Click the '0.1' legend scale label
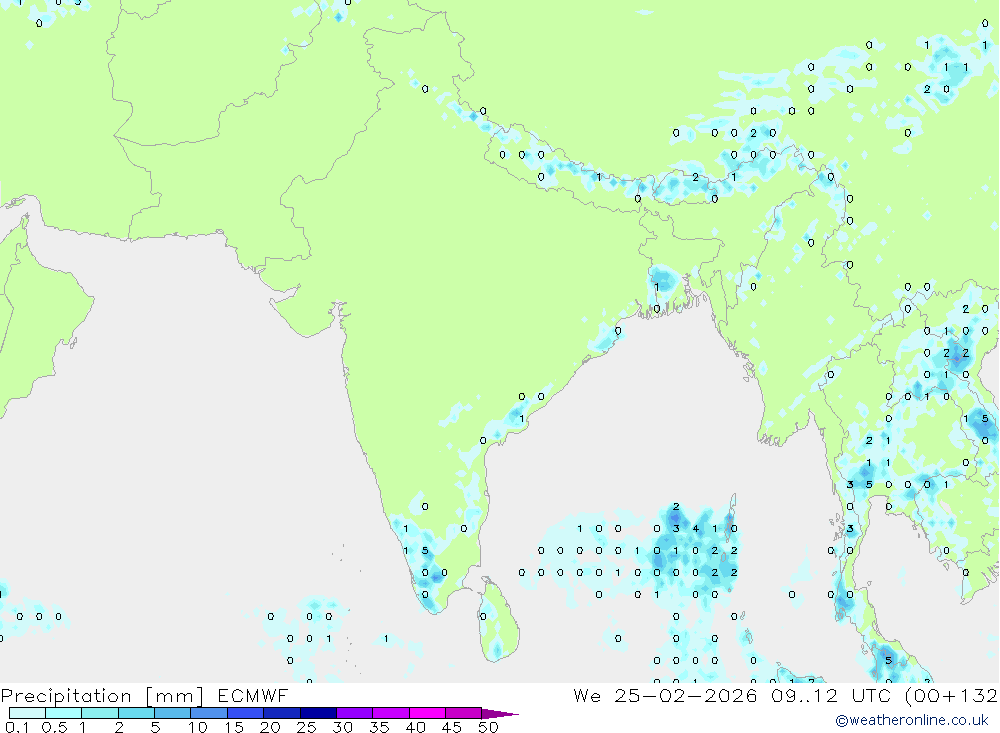 tap(17, 727)
